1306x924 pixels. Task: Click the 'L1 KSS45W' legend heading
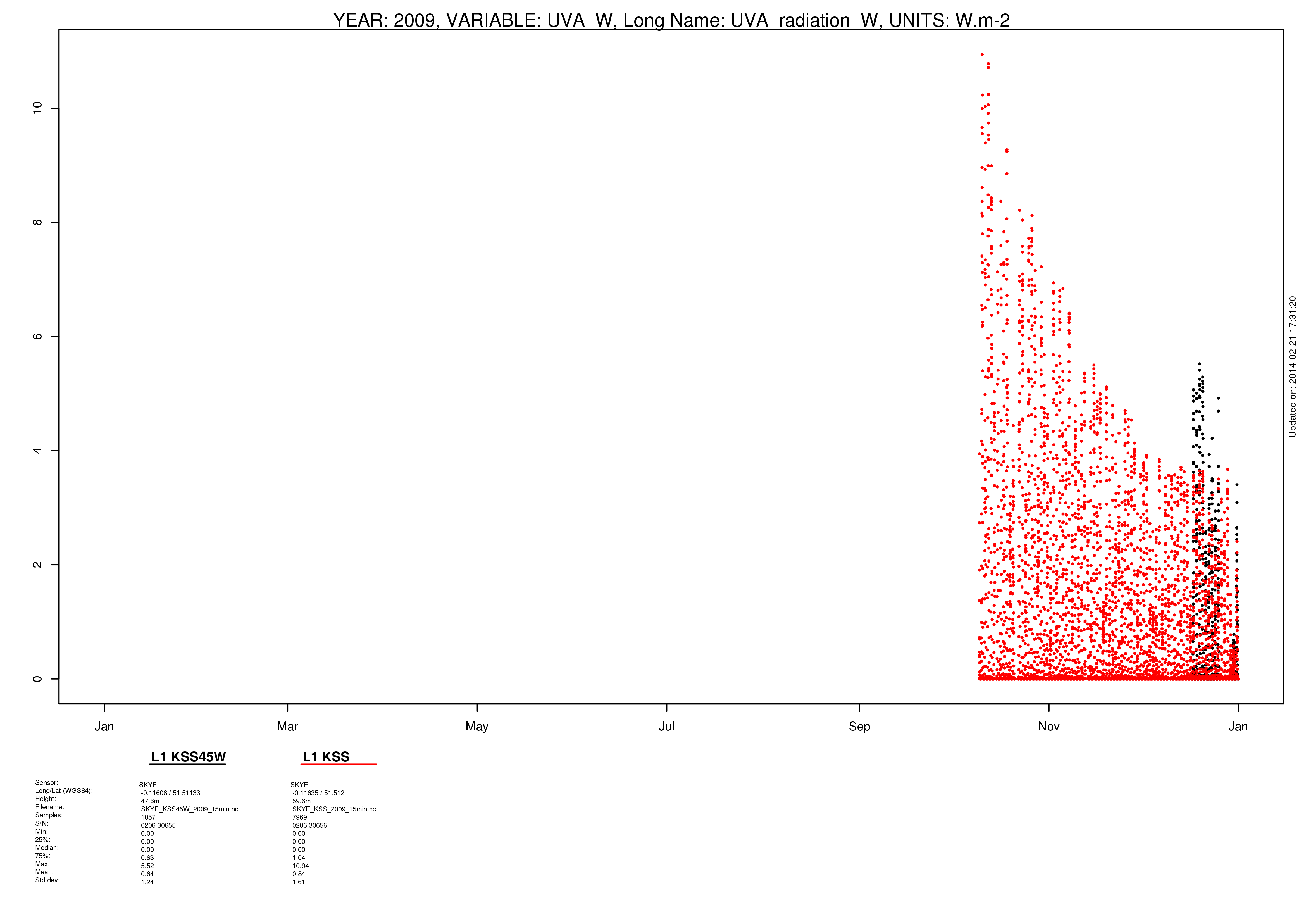(x=188, y=757)
